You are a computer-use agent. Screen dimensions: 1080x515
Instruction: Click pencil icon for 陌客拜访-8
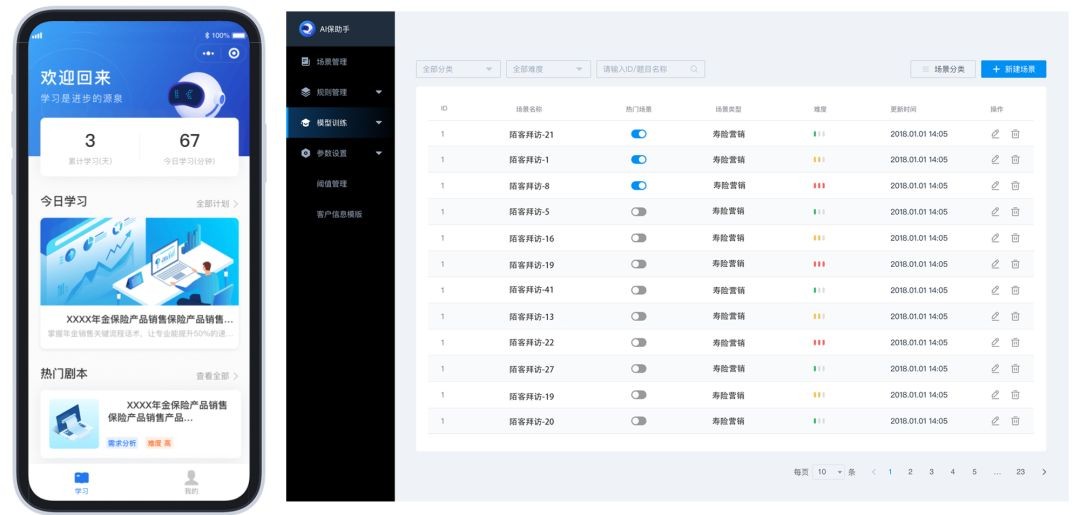(995, 186)
